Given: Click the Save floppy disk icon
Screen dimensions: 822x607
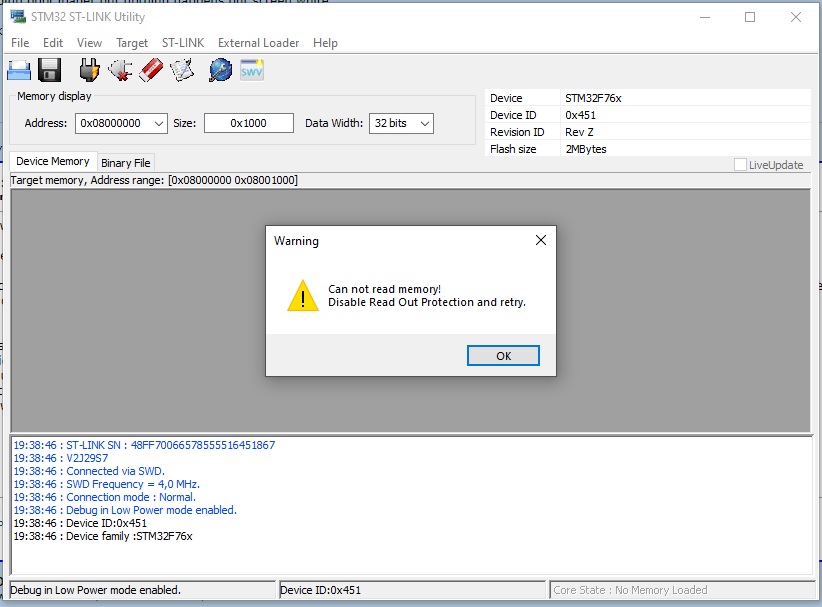Looking at the screenshot, I should 50,70.
